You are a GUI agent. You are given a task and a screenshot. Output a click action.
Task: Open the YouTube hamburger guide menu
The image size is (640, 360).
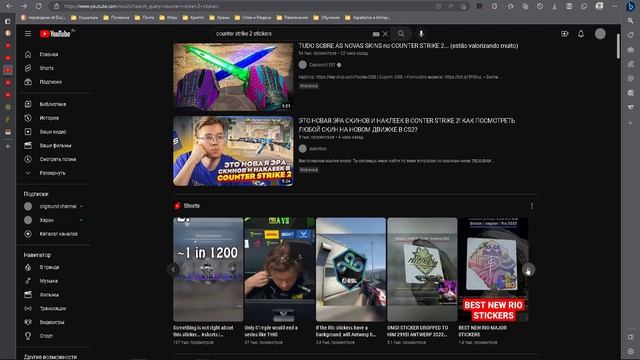28,33
